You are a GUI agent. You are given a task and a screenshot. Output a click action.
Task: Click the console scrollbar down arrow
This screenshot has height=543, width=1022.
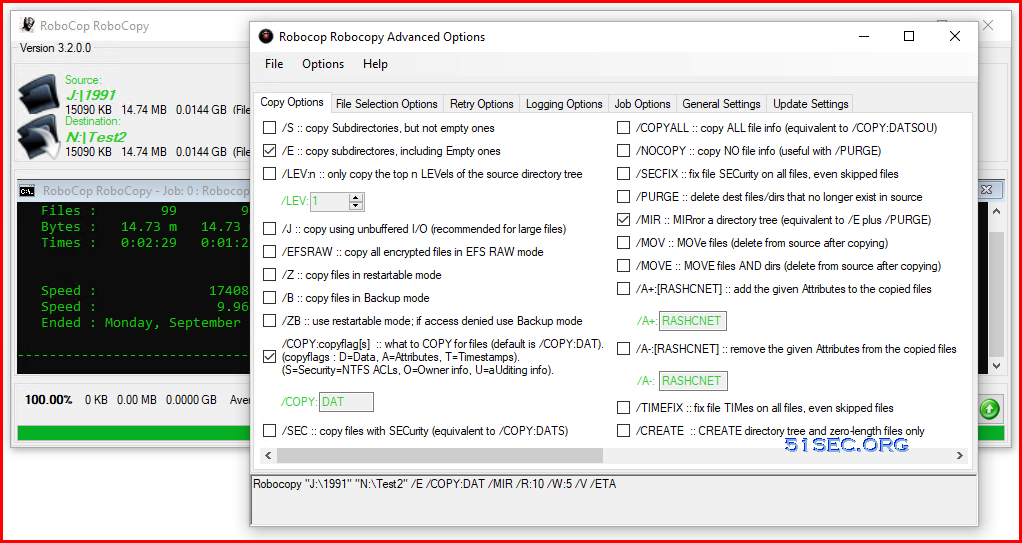pyautogui.click(x=995, y=366)
